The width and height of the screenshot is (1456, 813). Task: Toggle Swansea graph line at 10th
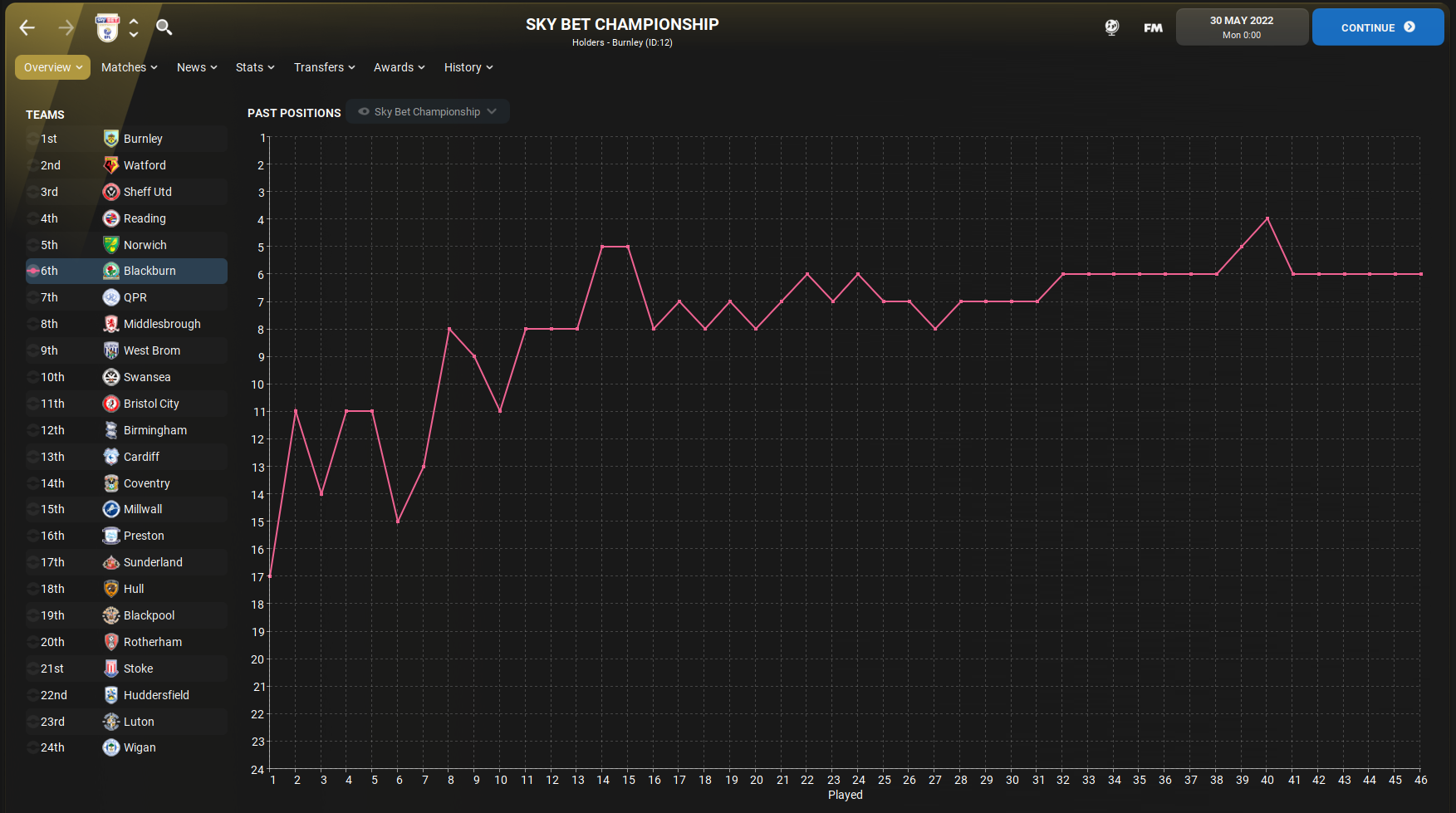click(x=33, y=377)
